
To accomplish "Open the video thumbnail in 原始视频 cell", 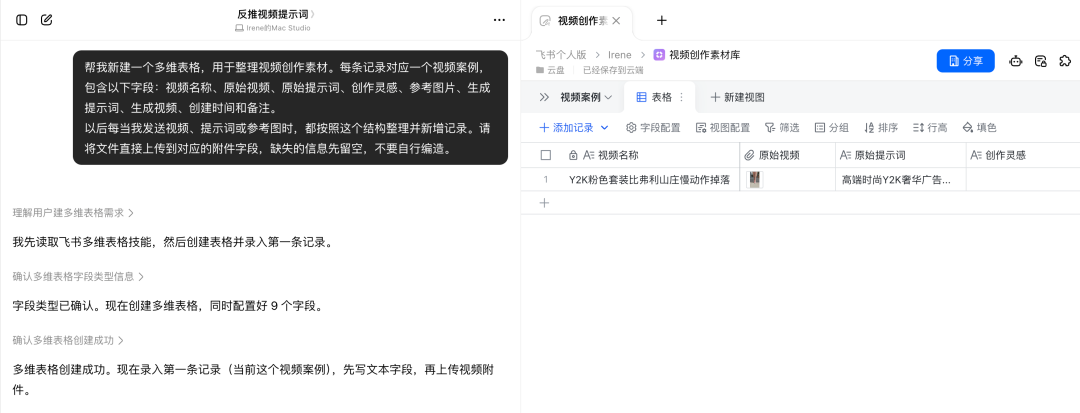I will click(x=755, y=180).
